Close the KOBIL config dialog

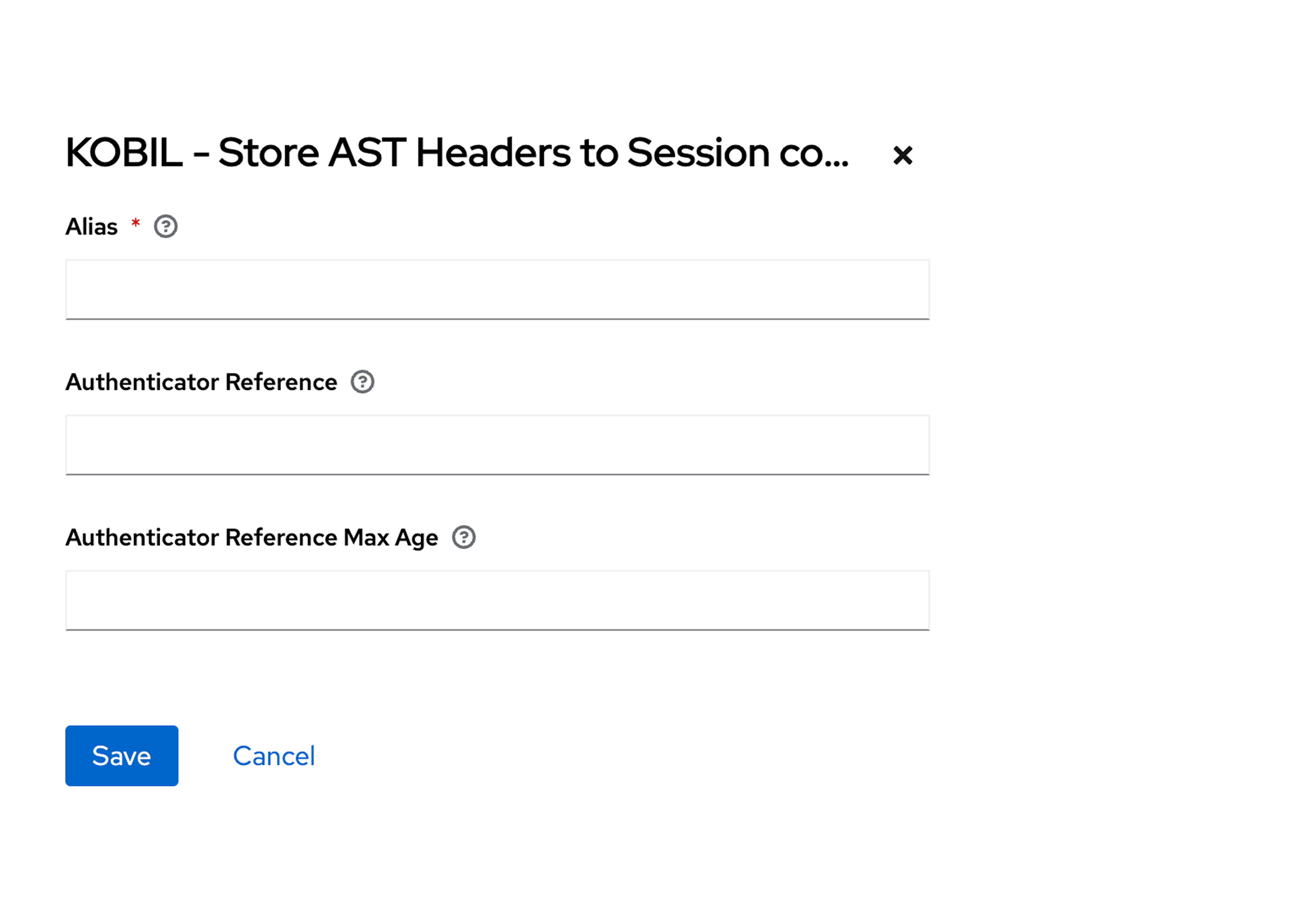(902, 155)
